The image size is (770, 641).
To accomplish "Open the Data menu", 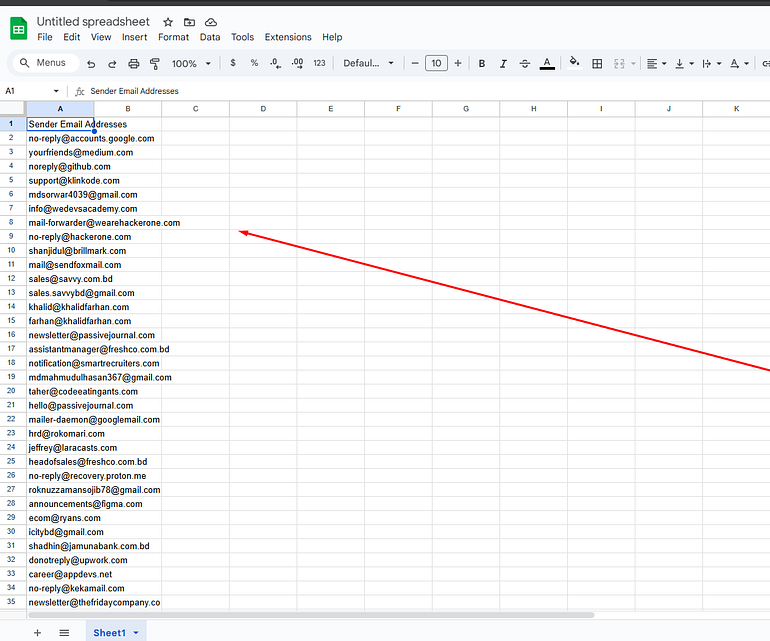I will click(210, 37).
